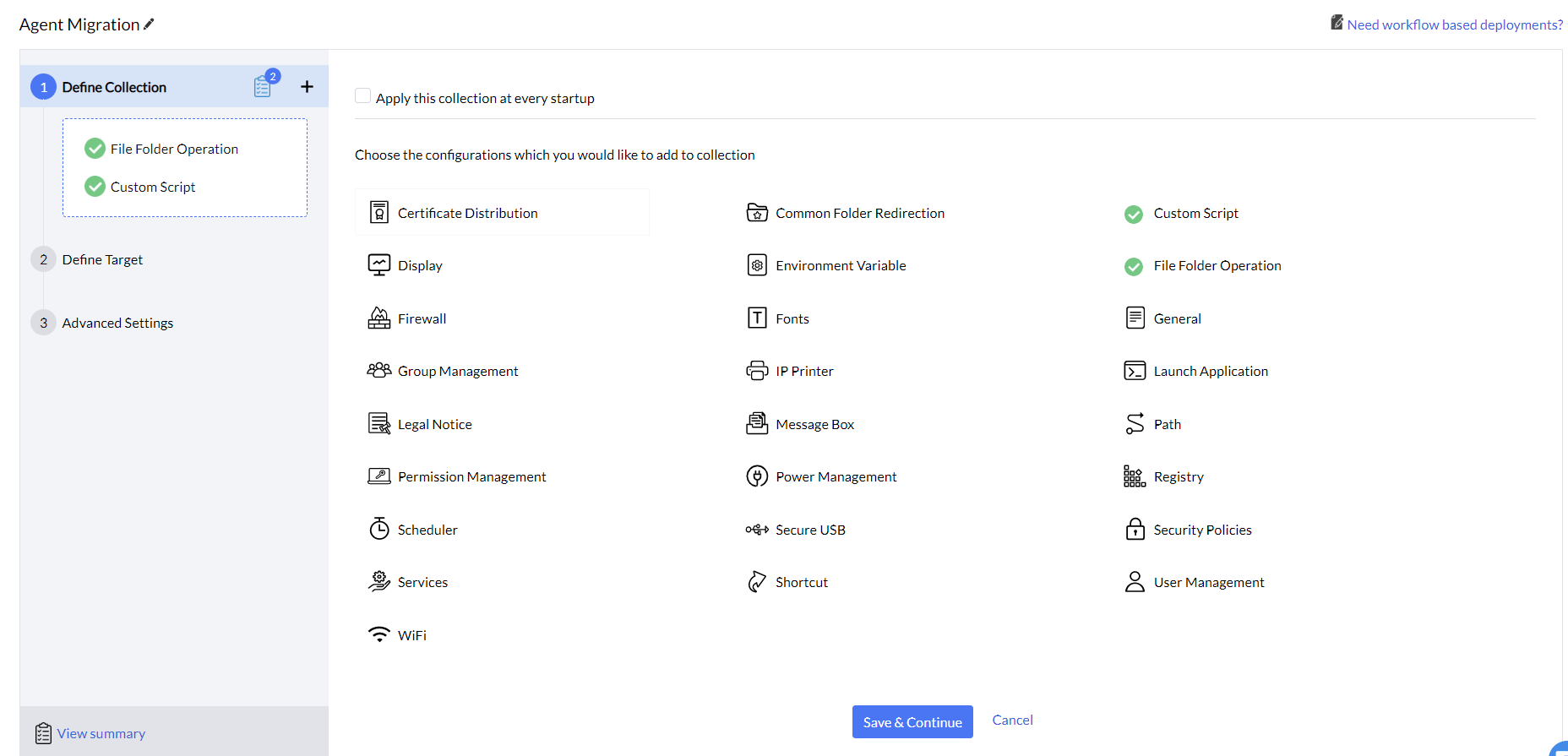Deselect Custom Script in the configurations grid
Image resolution: width=1568 pixels, height=756 pixels.
tap(1134, 214)
